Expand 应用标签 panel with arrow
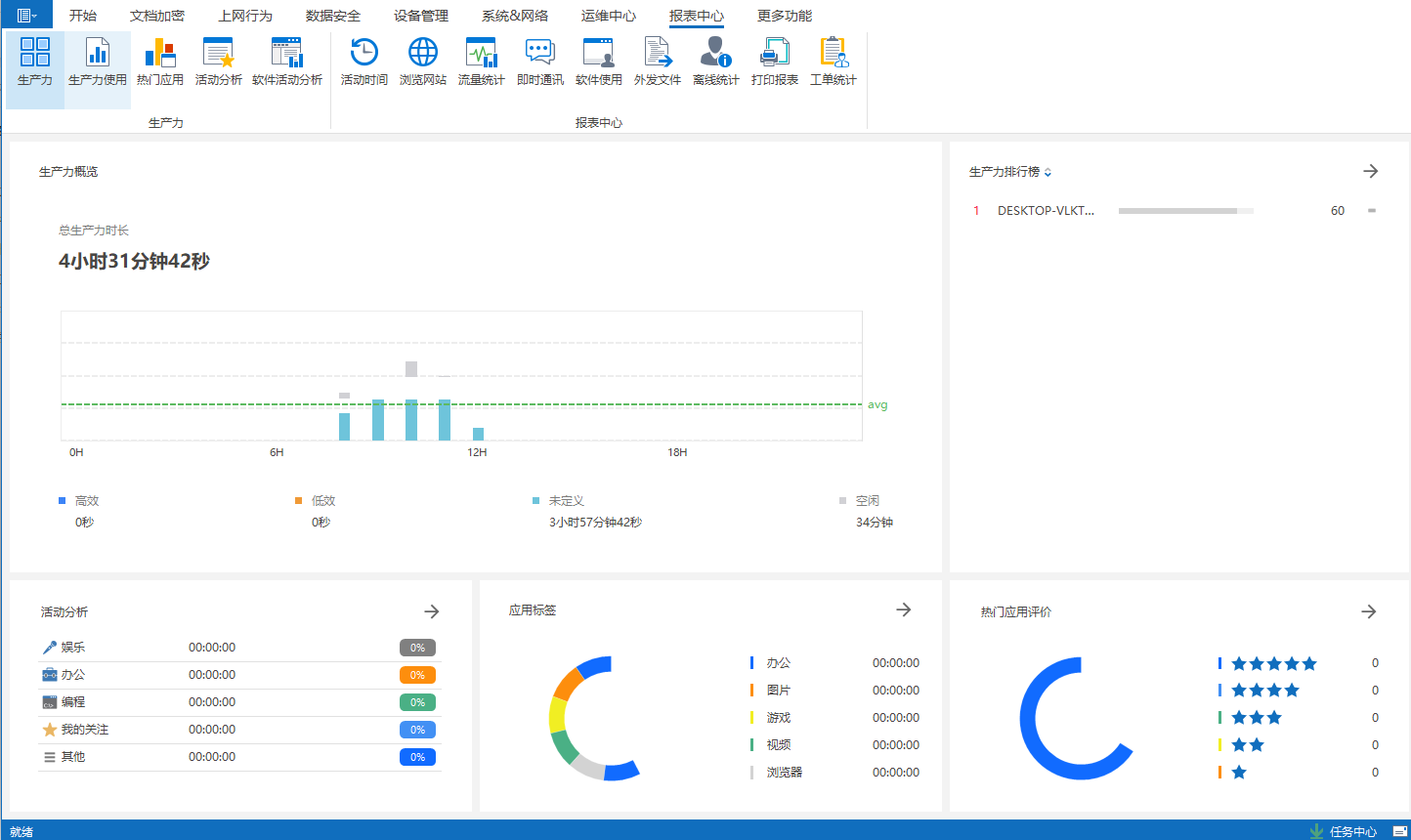Image resolution: width=1411 pixels, height=840 pixels. (903, 609)
